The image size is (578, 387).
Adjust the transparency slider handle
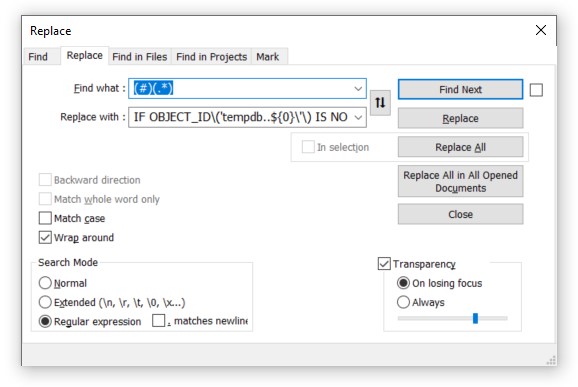pyautogui.click(x=475, y=318)
